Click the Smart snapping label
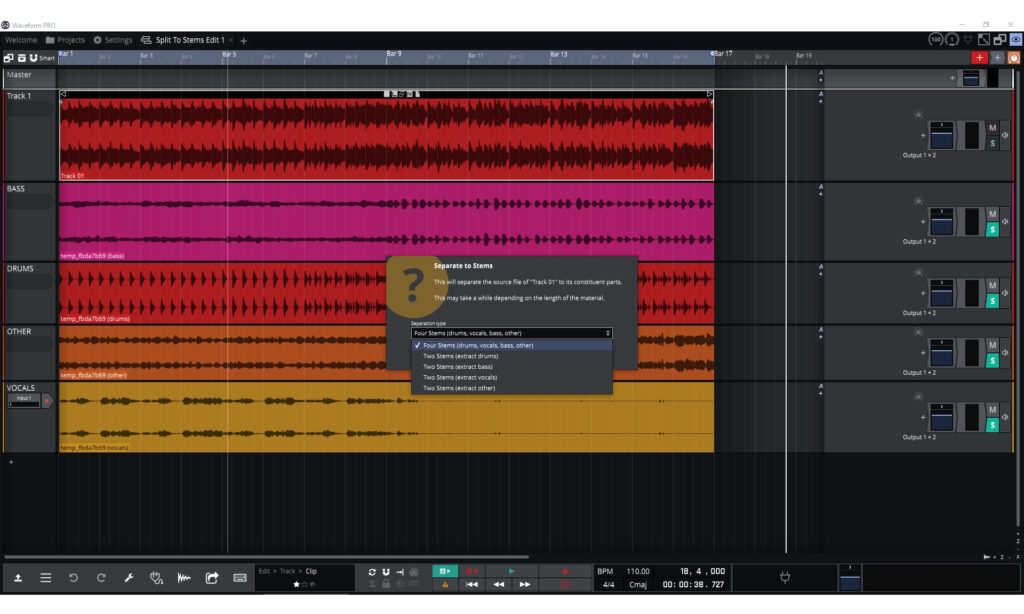The width and height of the screenshot is (1024, 614). click(x=47, y=58)
